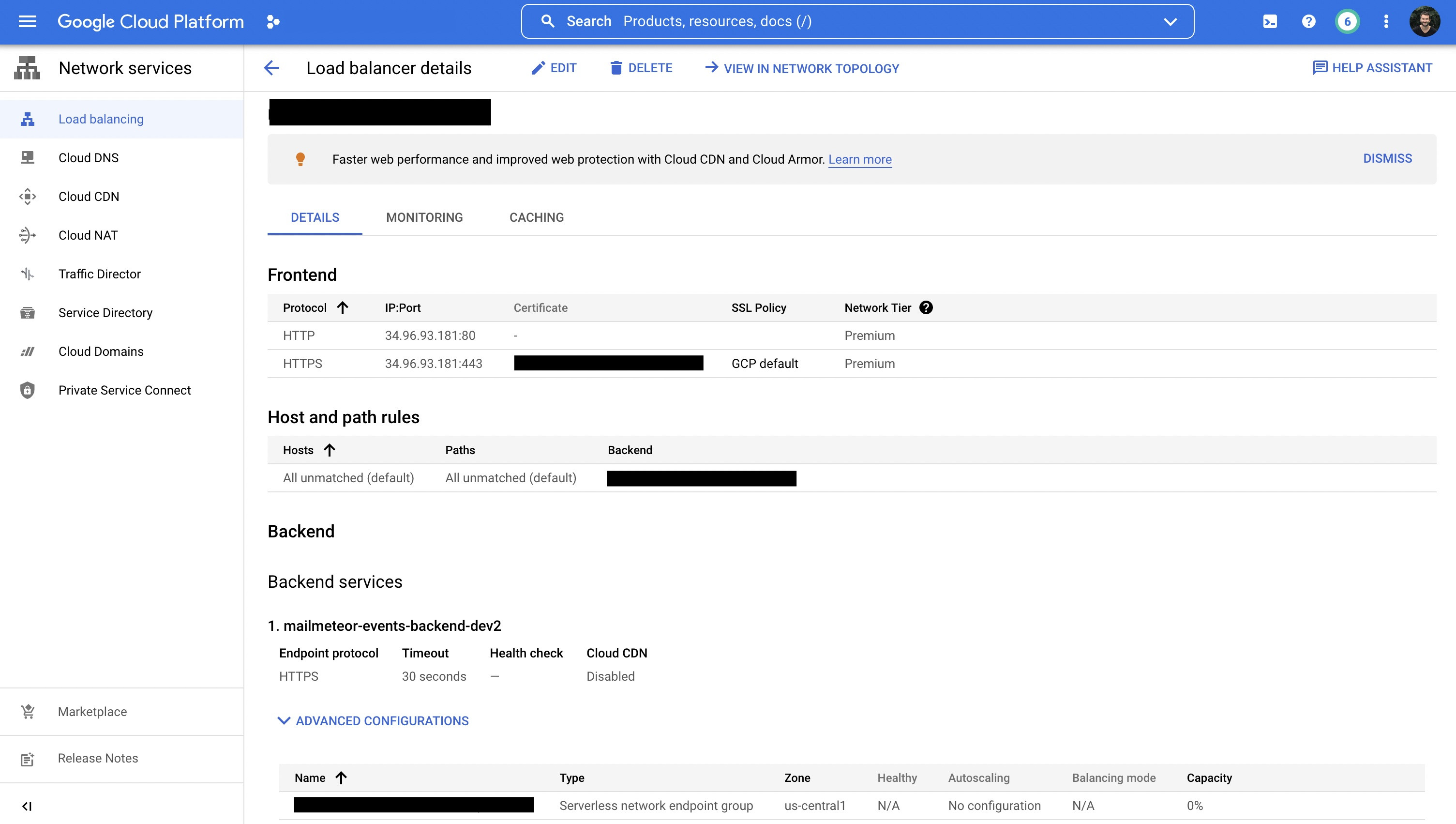1456x824 pixels.
Task: Click the Cloud DNS sidebar icon
Action: click(27, 157)
